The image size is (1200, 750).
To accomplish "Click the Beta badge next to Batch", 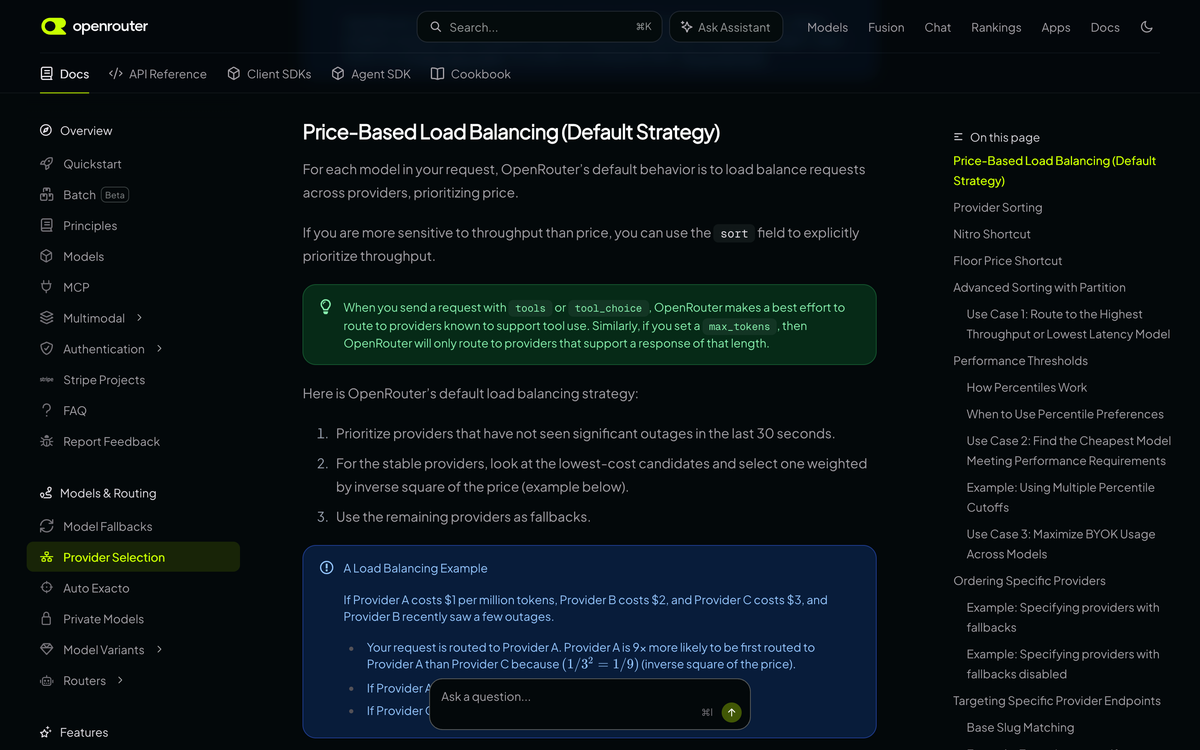I will pyautogui.click(x=115, y=195).
